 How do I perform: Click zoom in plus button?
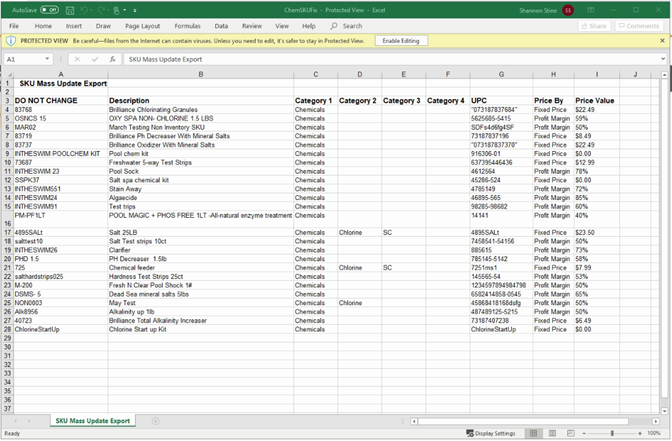pyautogui.click(x=640, y=434)
